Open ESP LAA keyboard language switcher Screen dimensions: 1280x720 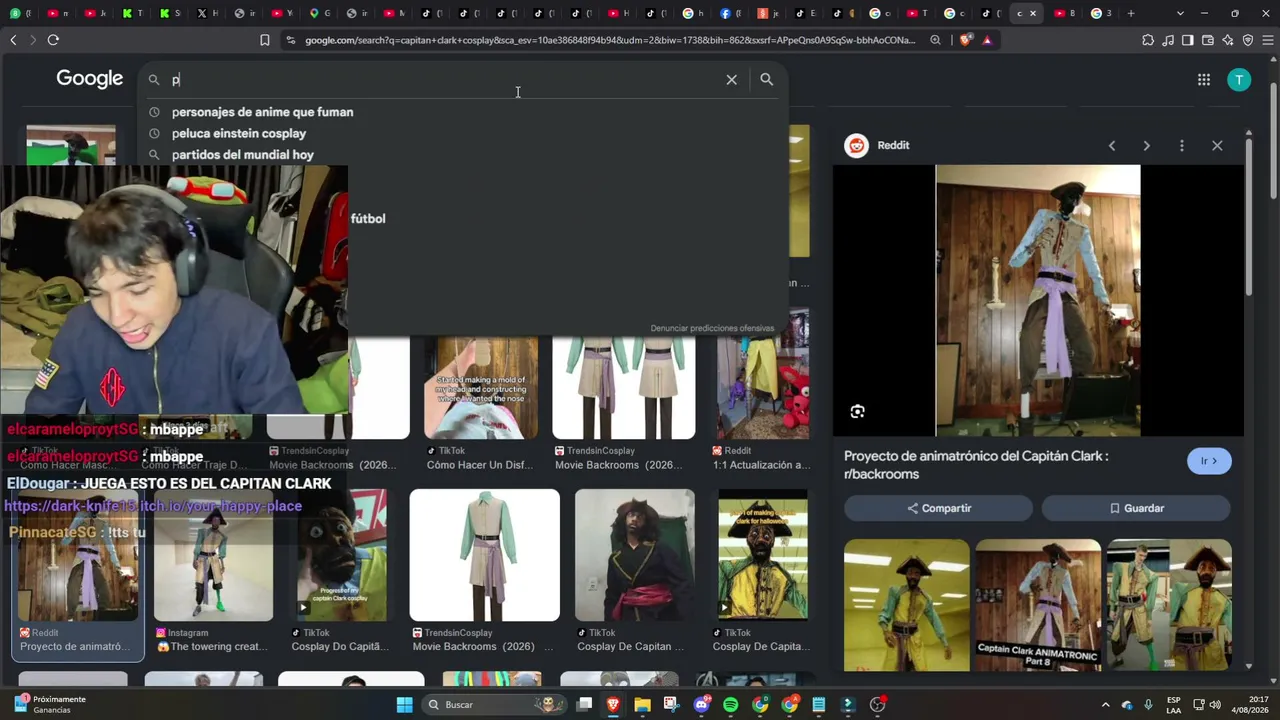(x=1174, y=705)
